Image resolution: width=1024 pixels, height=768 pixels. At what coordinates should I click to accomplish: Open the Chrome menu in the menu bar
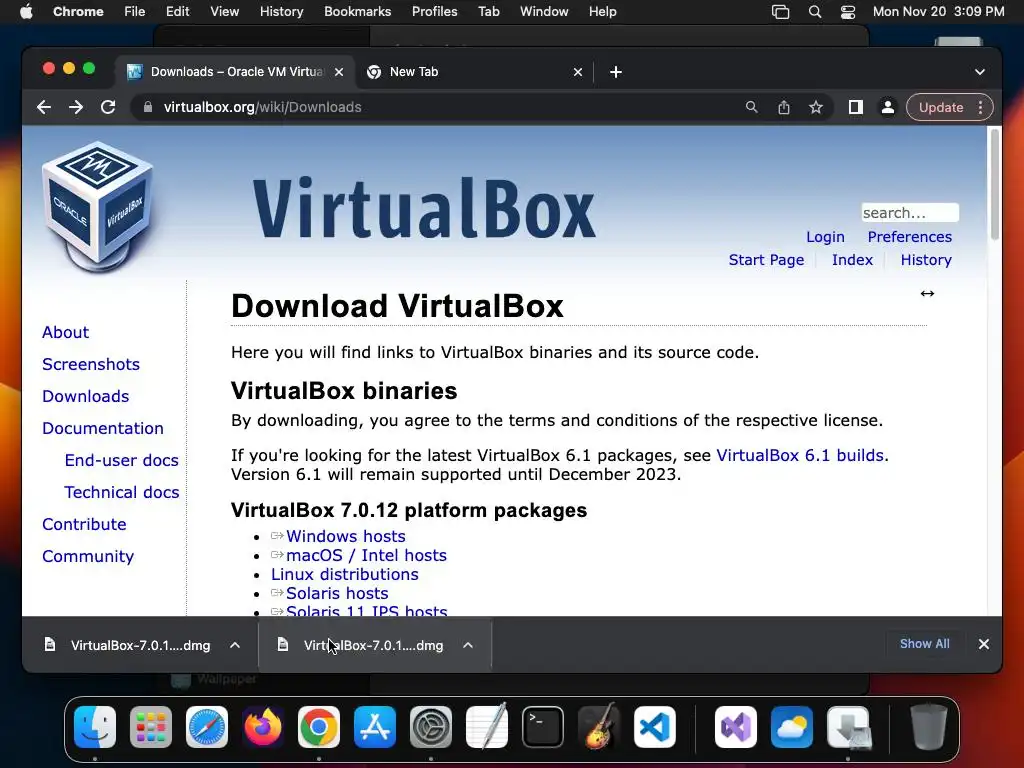point(78,12)
